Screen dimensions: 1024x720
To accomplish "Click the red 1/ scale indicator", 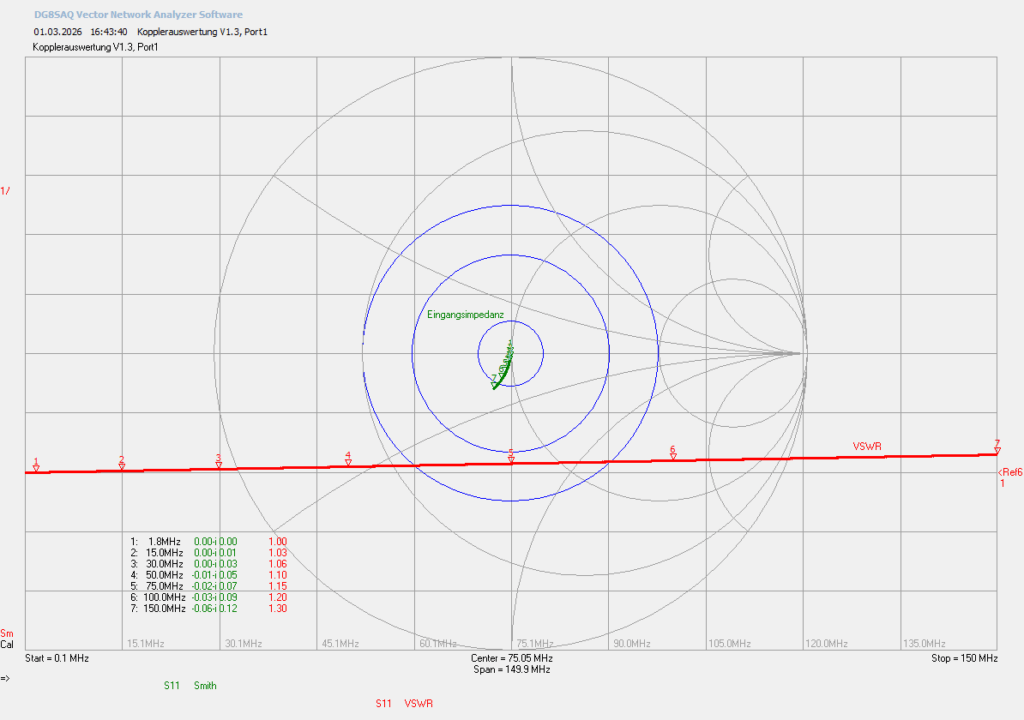I will pos(5,191).
